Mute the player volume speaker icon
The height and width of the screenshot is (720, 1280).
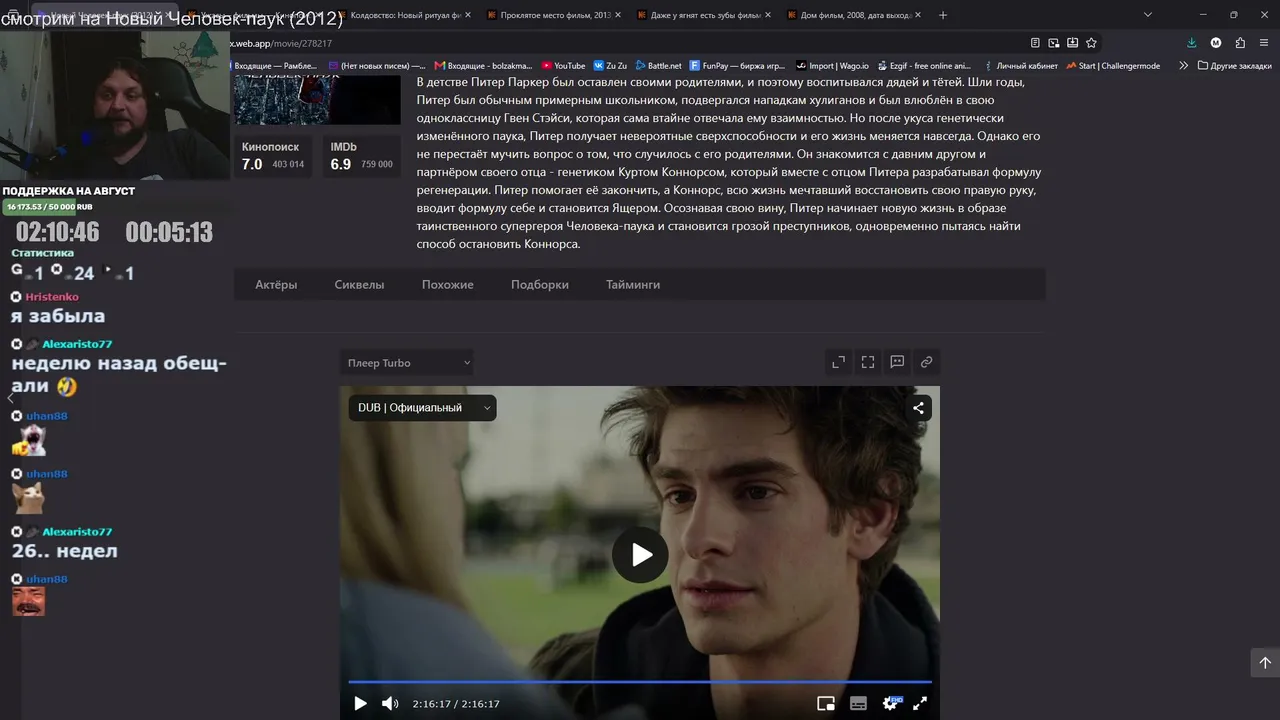[390, 704]
